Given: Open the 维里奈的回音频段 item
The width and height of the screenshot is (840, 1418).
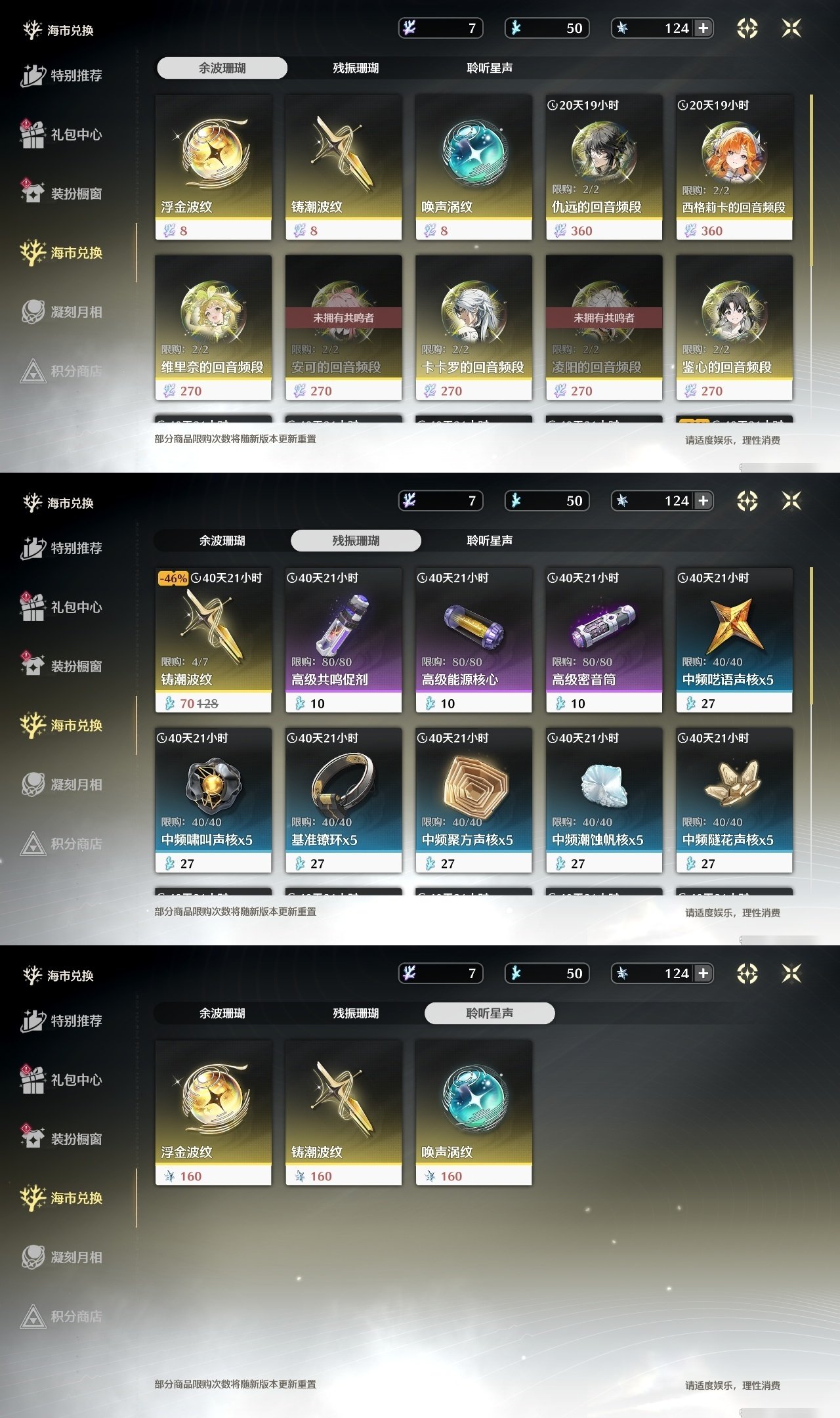Looking at the screenshot, I should tap(213, 328).
